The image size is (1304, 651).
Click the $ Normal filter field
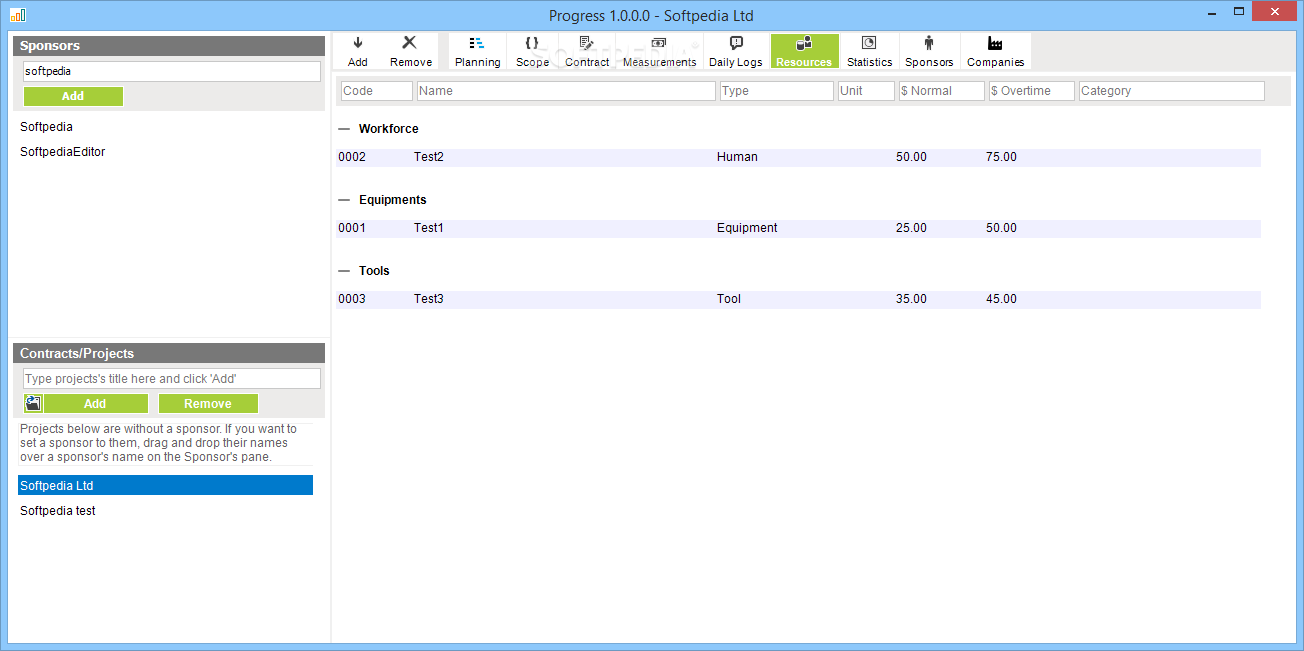point(942,91)
